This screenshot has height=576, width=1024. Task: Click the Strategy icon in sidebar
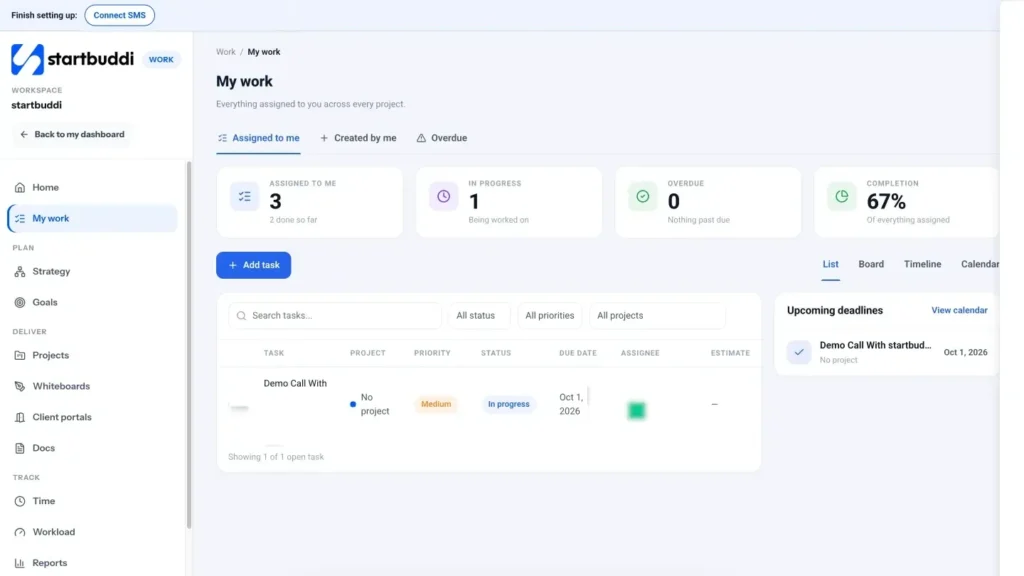coord(20,272)
